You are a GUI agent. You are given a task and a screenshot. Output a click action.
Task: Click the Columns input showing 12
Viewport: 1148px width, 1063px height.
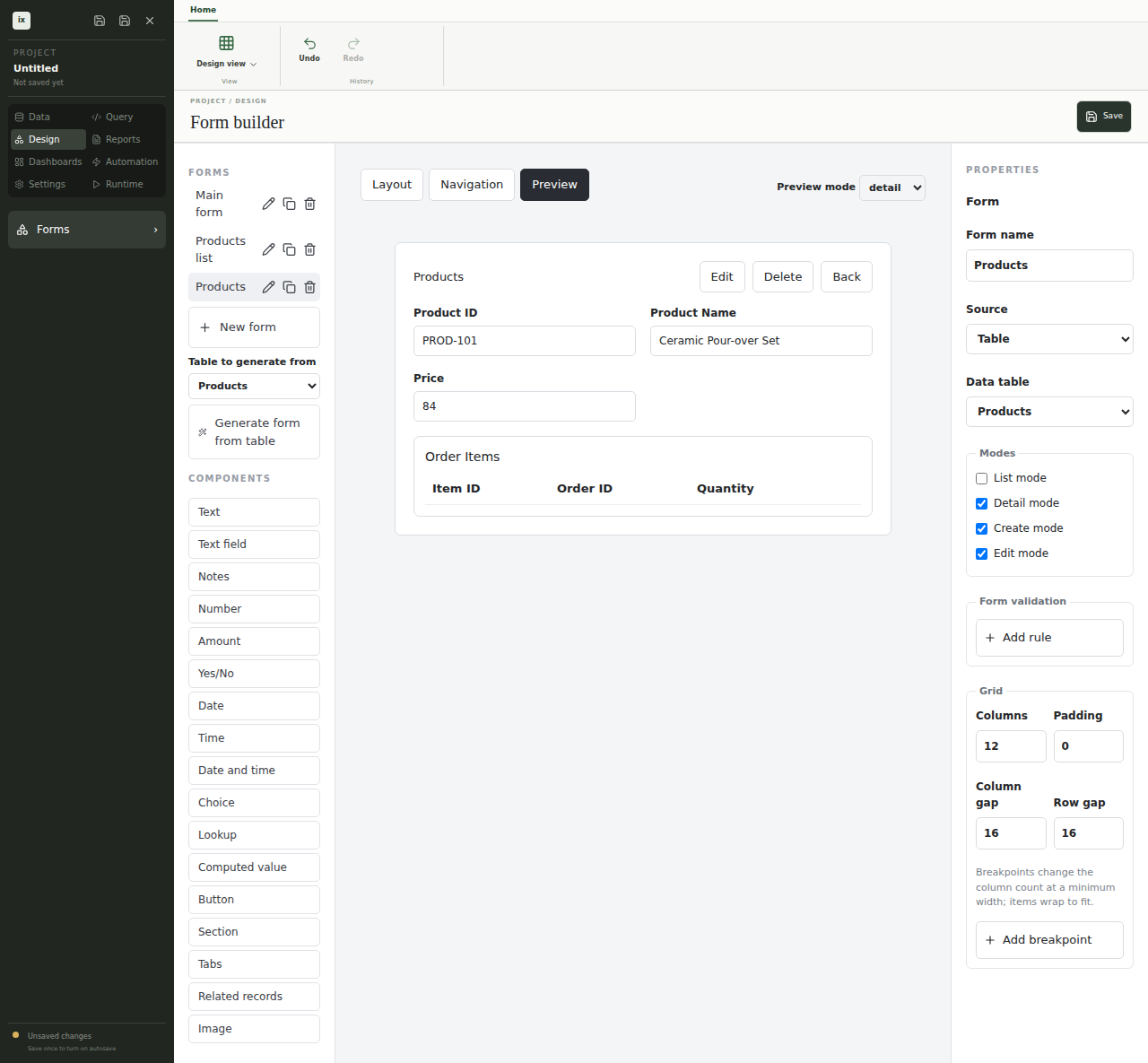pyautogui.click(x=1011, y=746)
